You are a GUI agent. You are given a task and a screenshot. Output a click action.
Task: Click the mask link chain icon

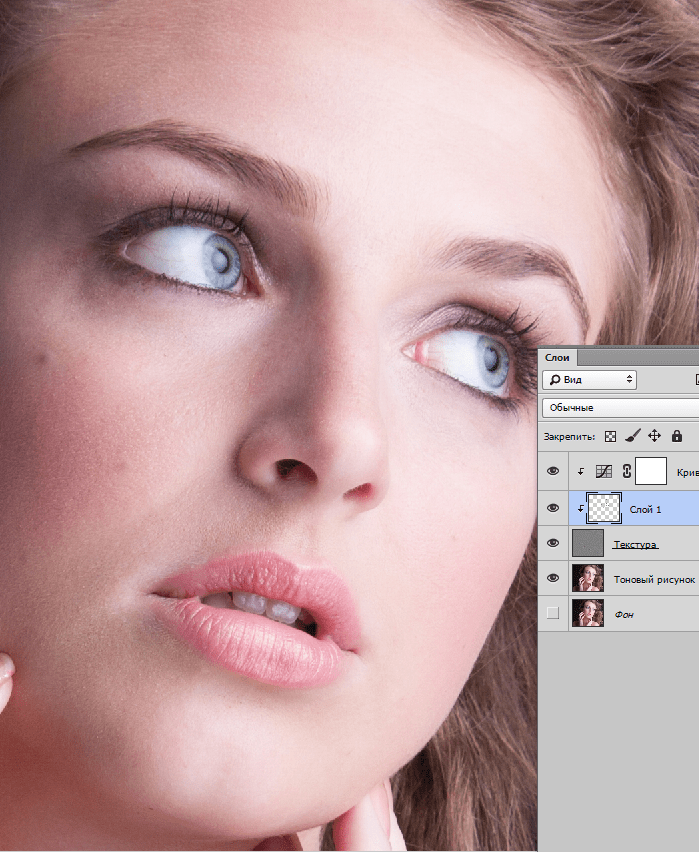[627, 472]
